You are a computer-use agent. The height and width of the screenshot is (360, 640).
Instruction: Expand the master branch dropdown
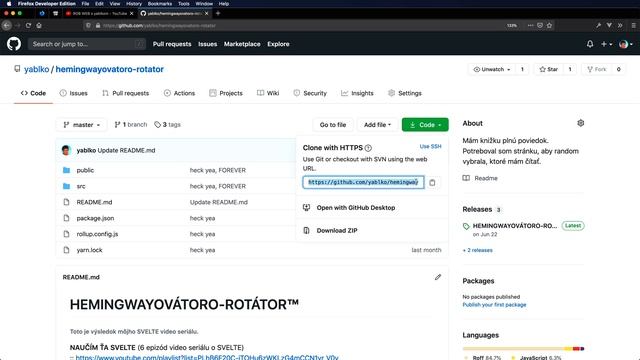pos(82,124)
